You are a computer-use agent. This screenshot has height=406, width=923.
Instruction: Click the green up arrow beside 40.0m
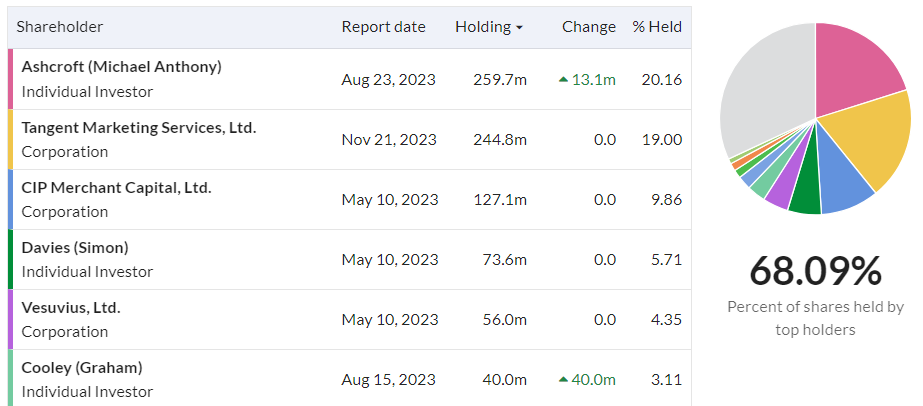(563, 380)
